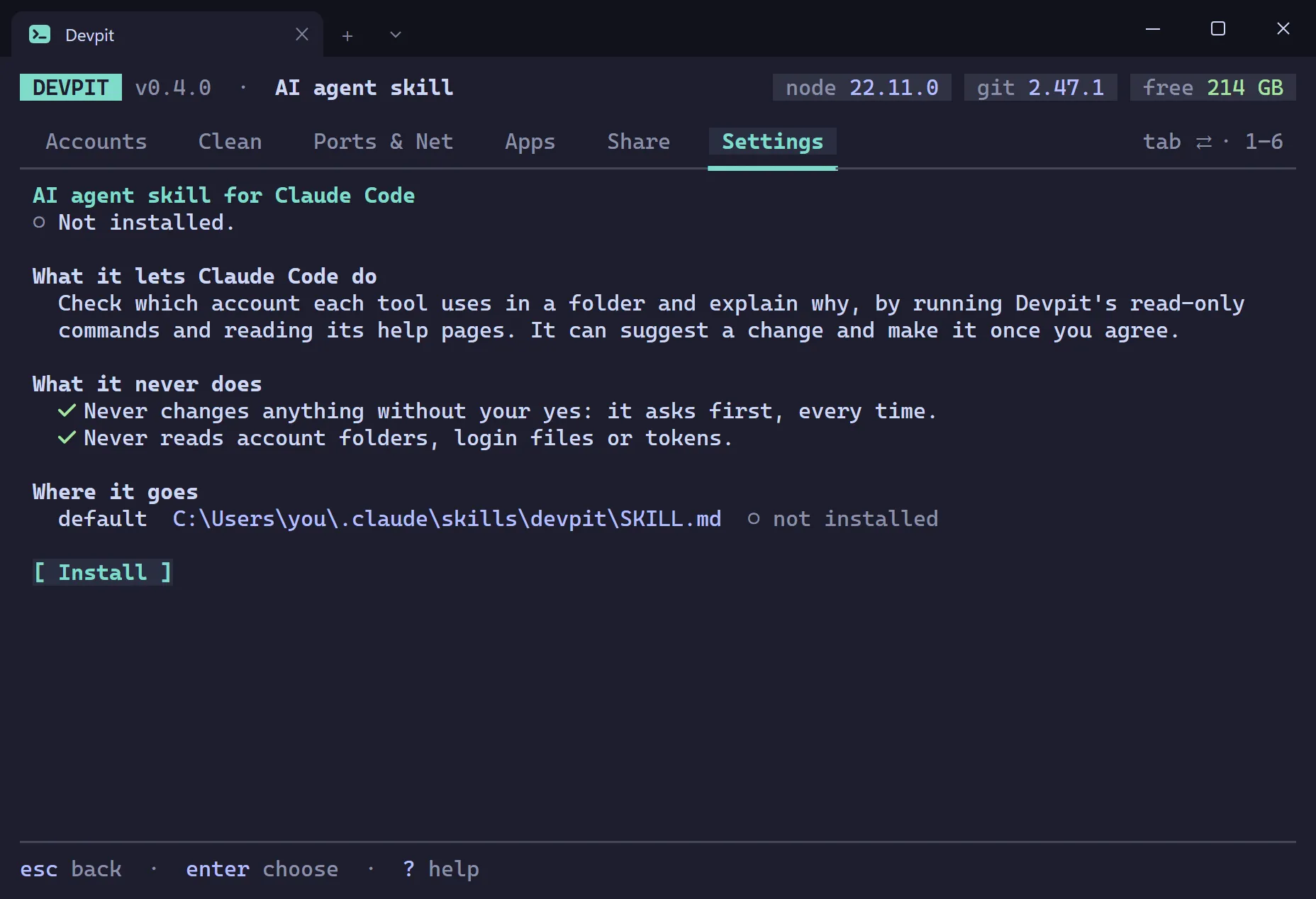The width and height of the screenshot is (1316, 899).
Task: Click the checkmark beside 'Never reads account folders'
Action: [67, 437]
